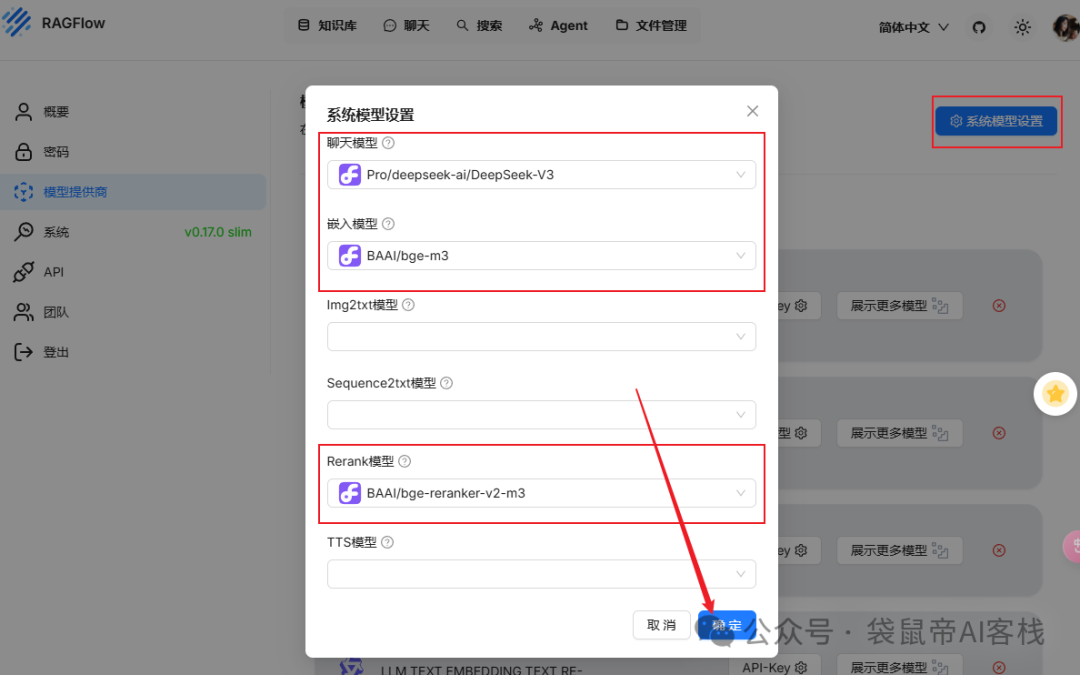1080x675 pixels.
Task: Open the 聊天模型 dropdown
Action: (541, 175)
